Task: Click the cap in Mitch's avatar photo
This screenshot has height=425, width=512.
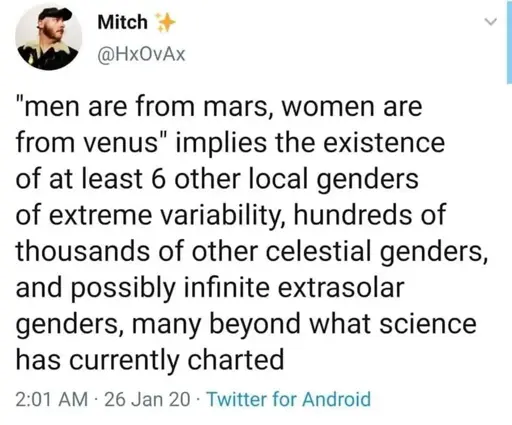Action: pyautogui.click(x=54, y=15)
